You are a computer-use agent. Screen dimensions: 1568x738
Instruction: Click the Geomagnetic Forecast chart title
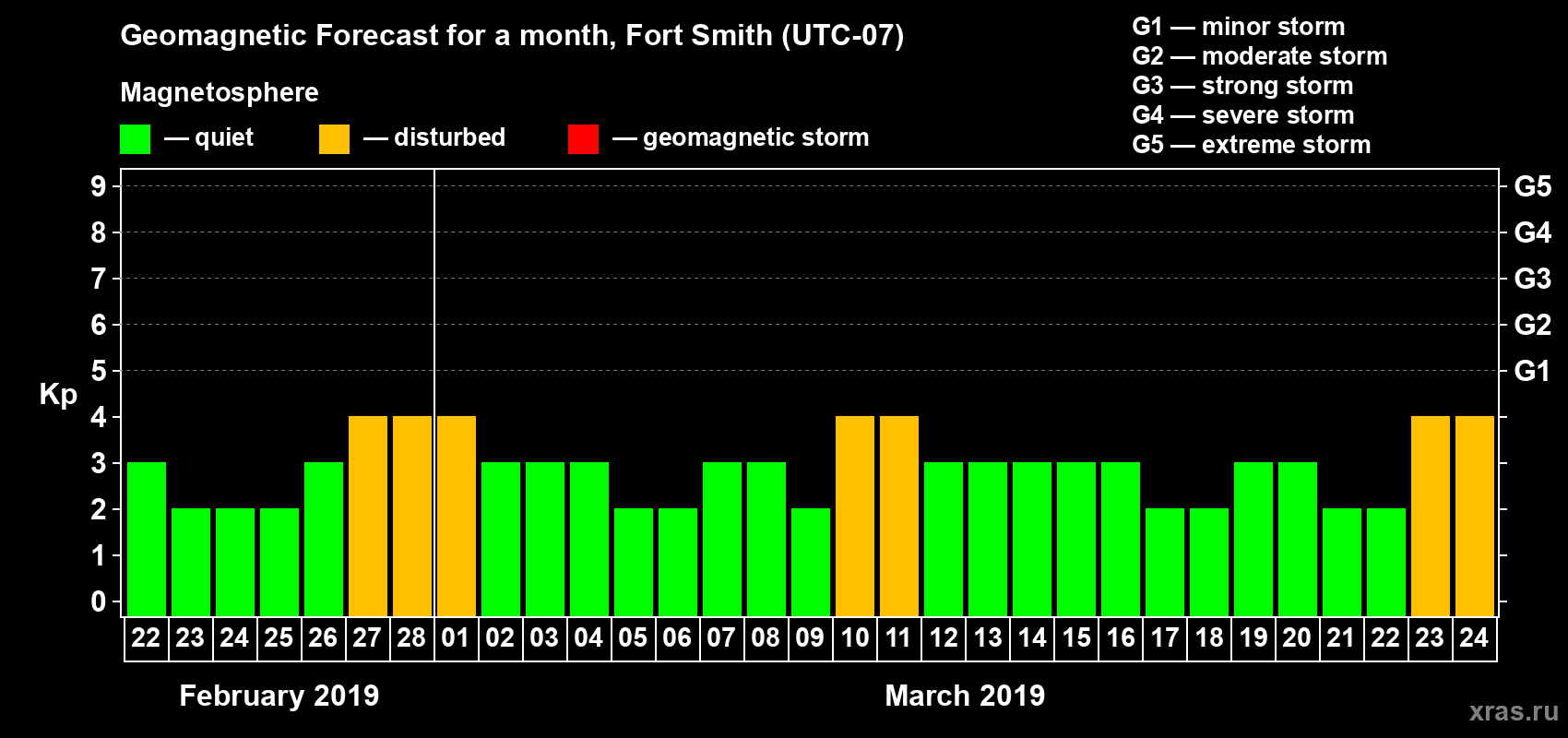coord(512,36)
